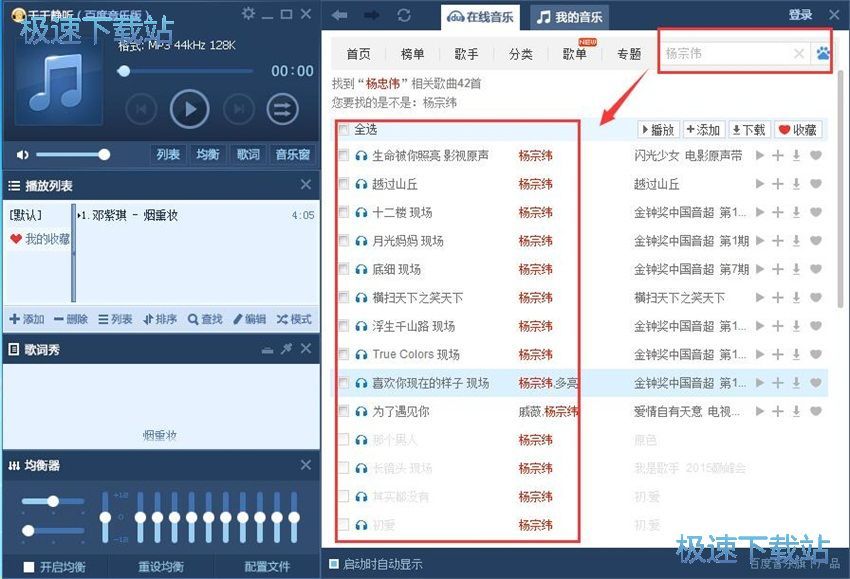Close the 均衡器 equalizer panel
The image size is (850, 579).
306,465
